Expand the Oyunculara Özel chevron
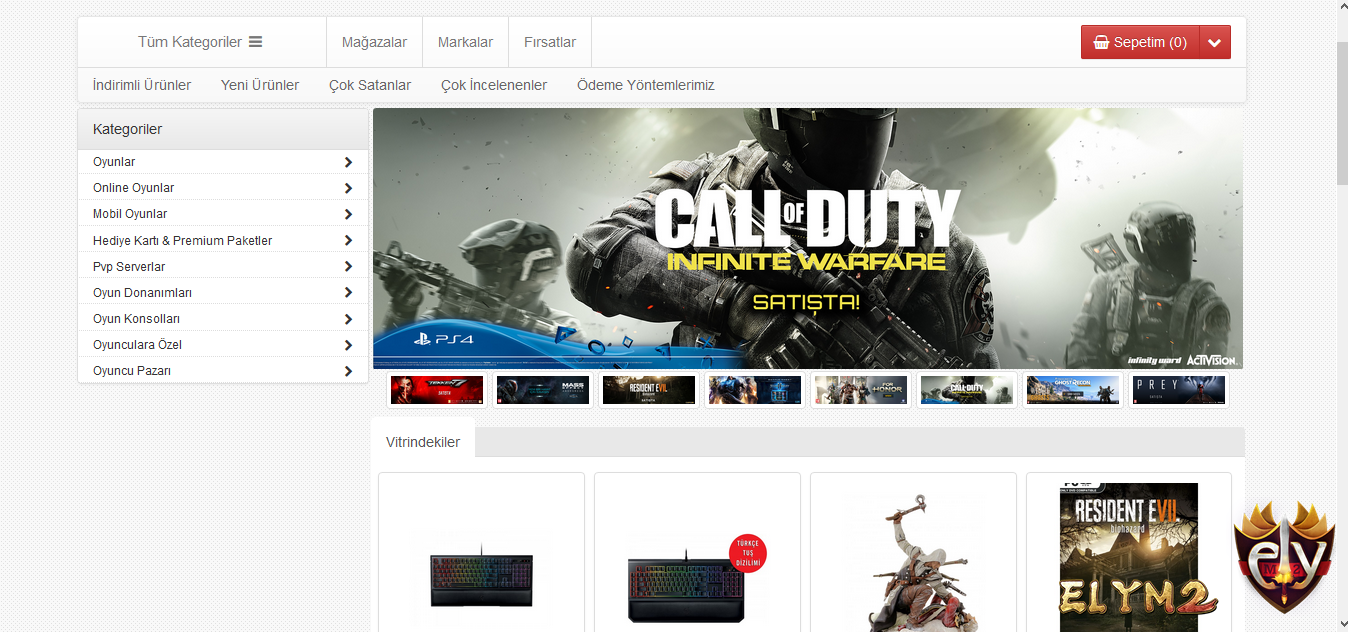 coord(348,345)
